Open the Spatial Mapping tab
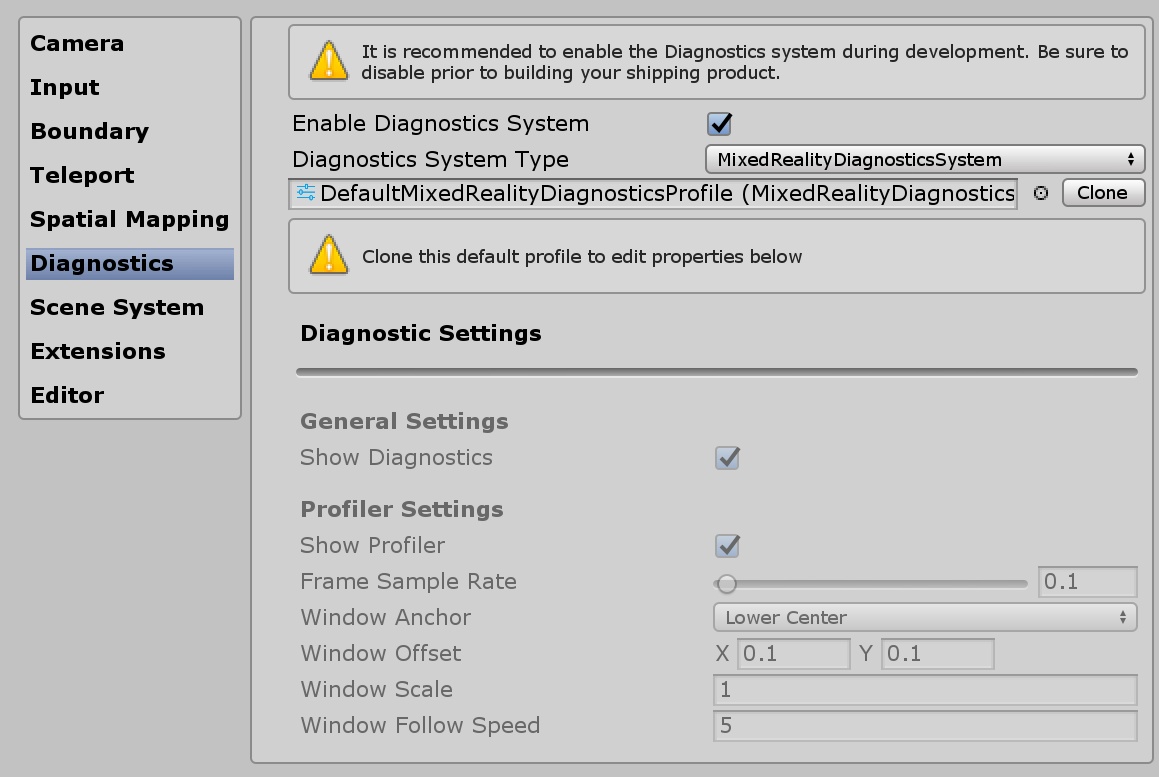1159x777 pixels. (x=129, y=220)
